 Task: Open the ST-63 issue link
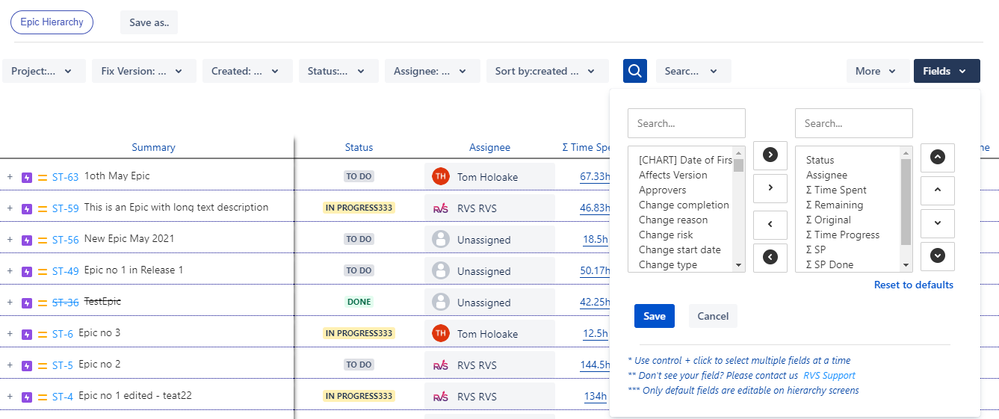coord(65,177)
